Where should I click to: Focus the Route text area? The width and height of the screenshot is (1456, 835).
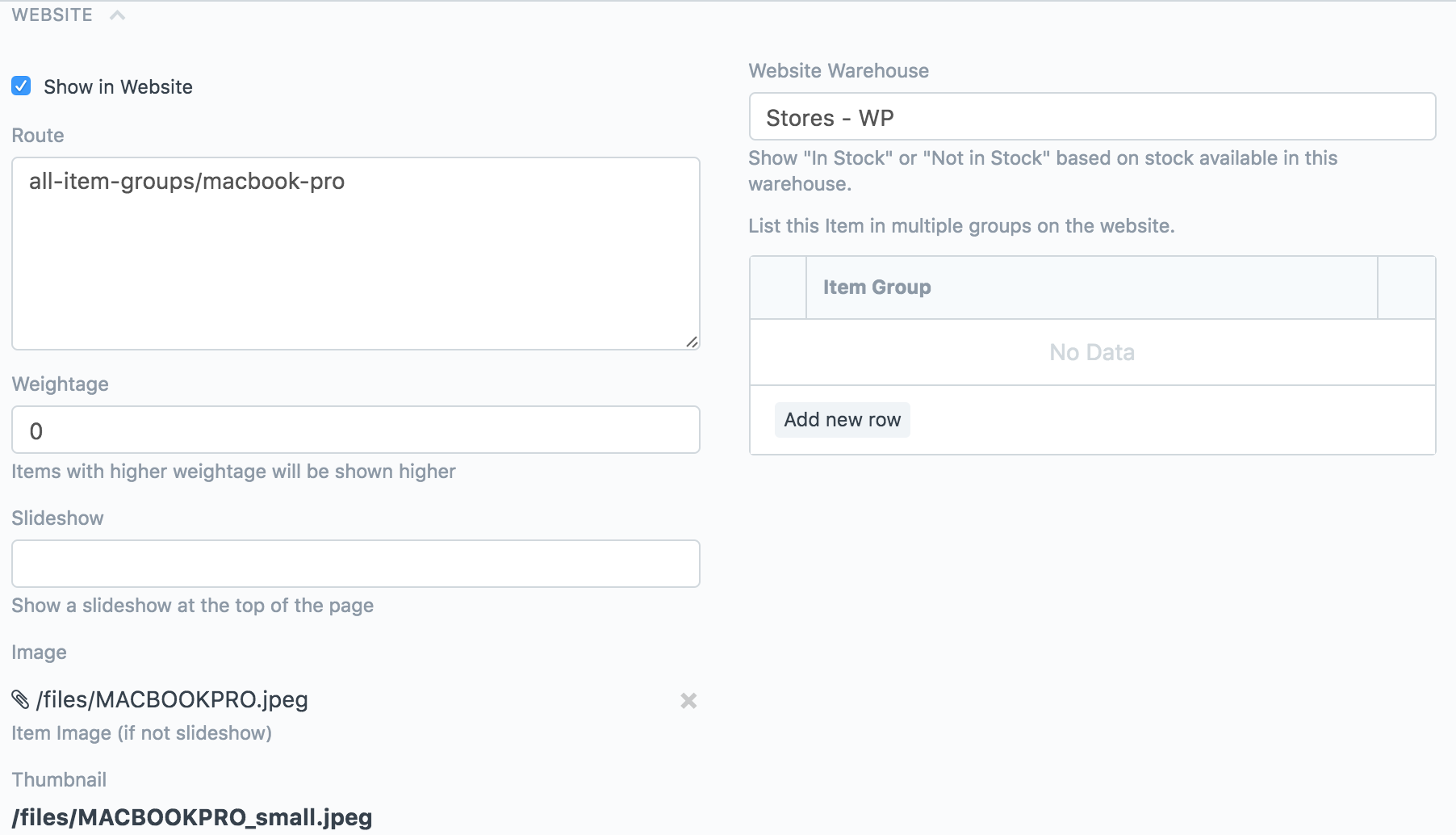point(355,253)
